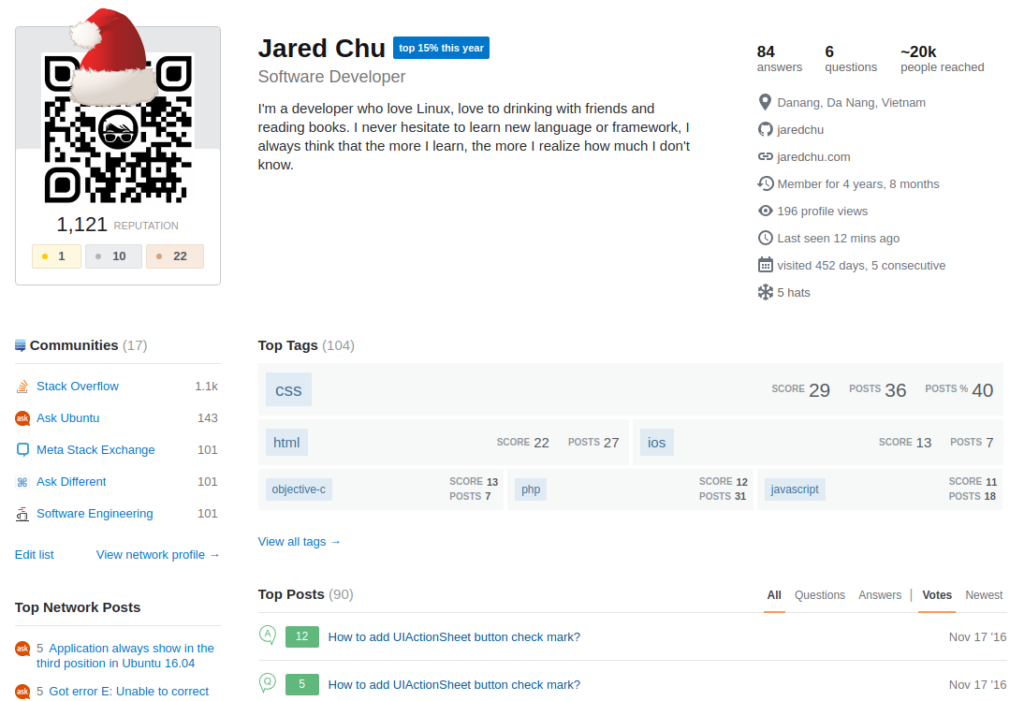The width and height of the screenshot is (1024, 701).
Task: Open the QR code profile avatar
Action: pyautogui.click(x=118, y=128)
